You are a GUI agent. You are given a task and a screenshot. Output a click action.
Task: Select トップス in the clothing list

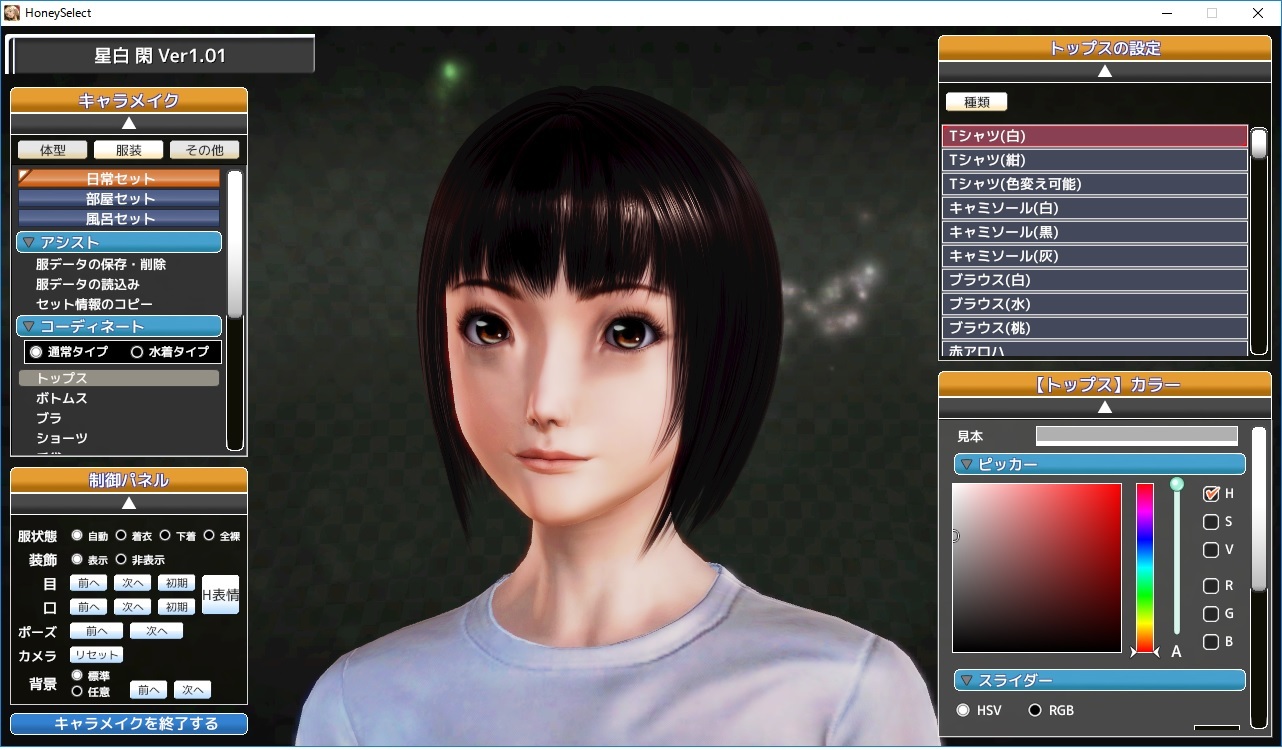(119, 378)
